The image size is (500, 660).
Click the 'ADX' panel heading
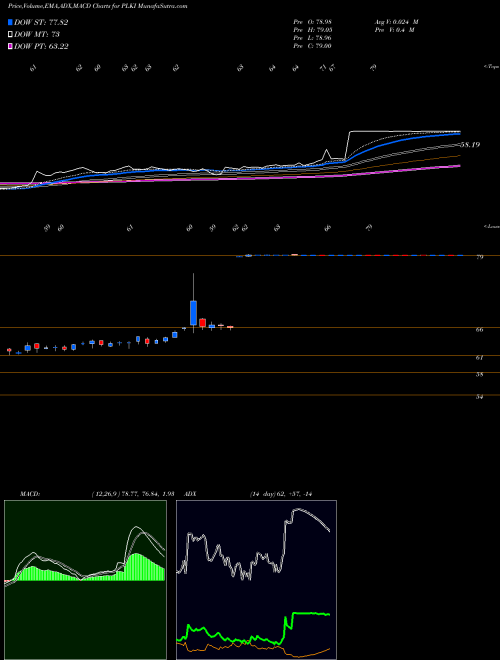point(190,494)
